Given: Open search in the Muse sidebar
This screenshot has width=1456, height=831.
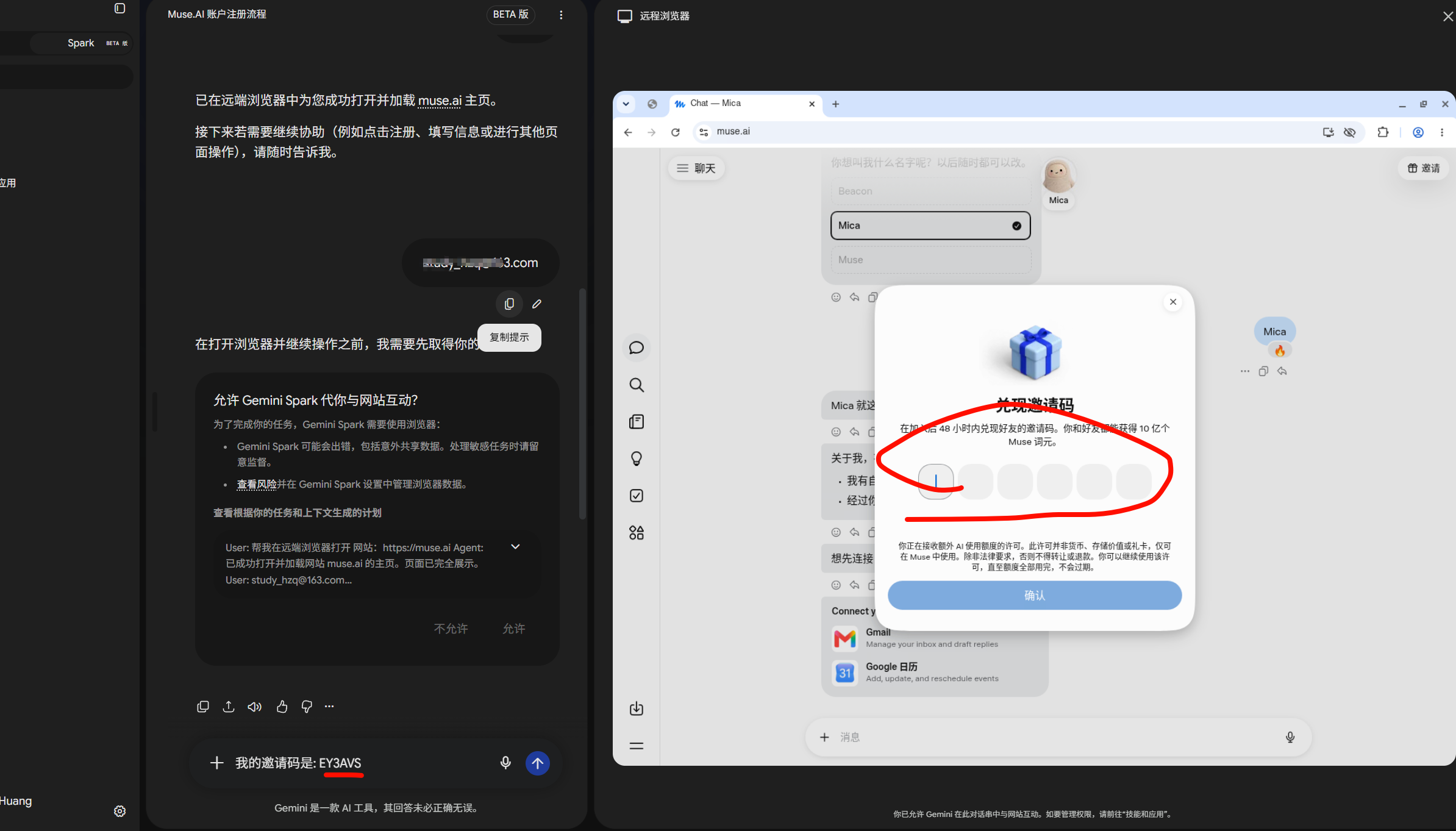Looking at the screenshot, I should [637, 385].
